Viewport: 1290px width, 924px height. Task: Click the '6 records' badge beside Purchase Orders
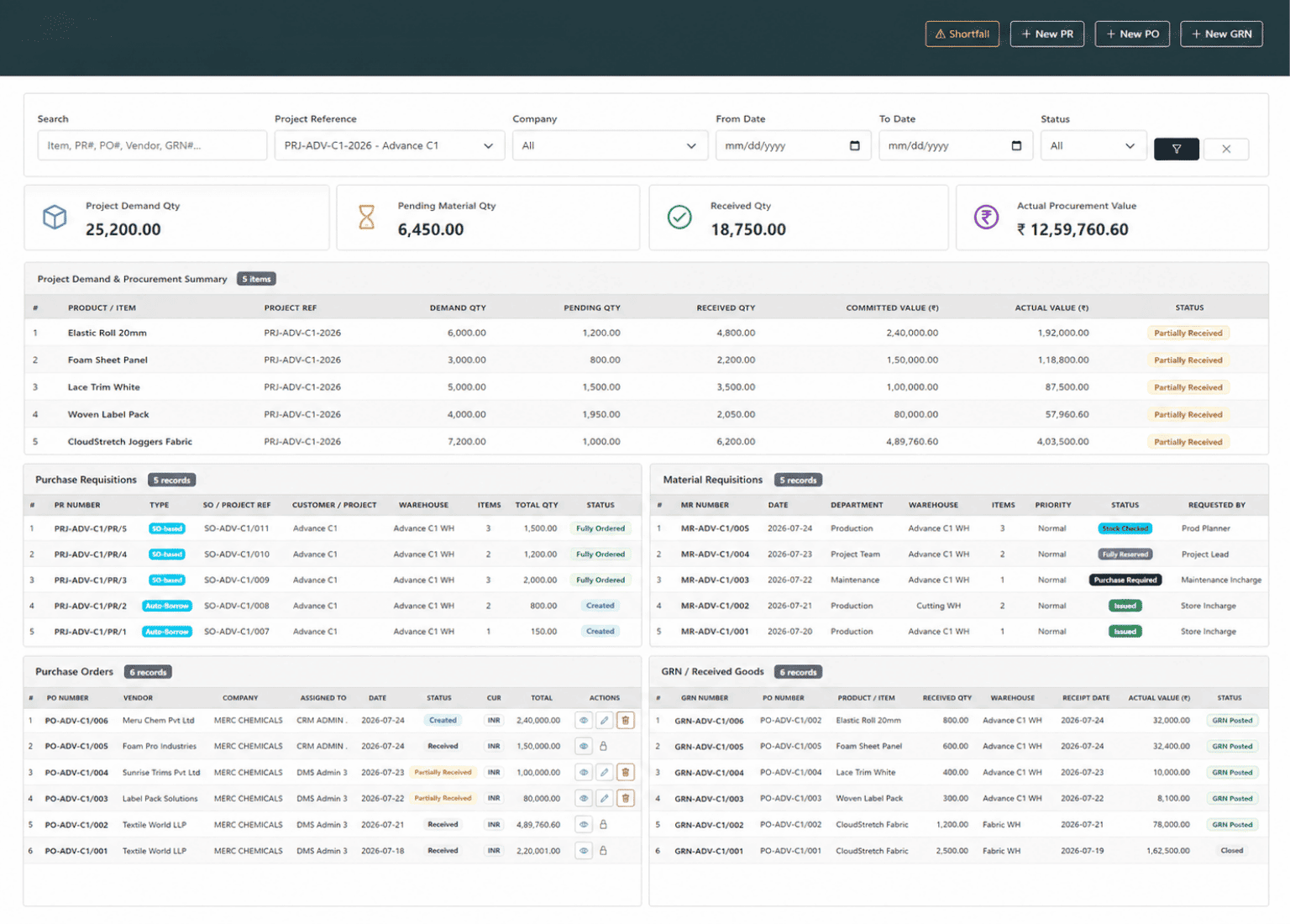149,672
